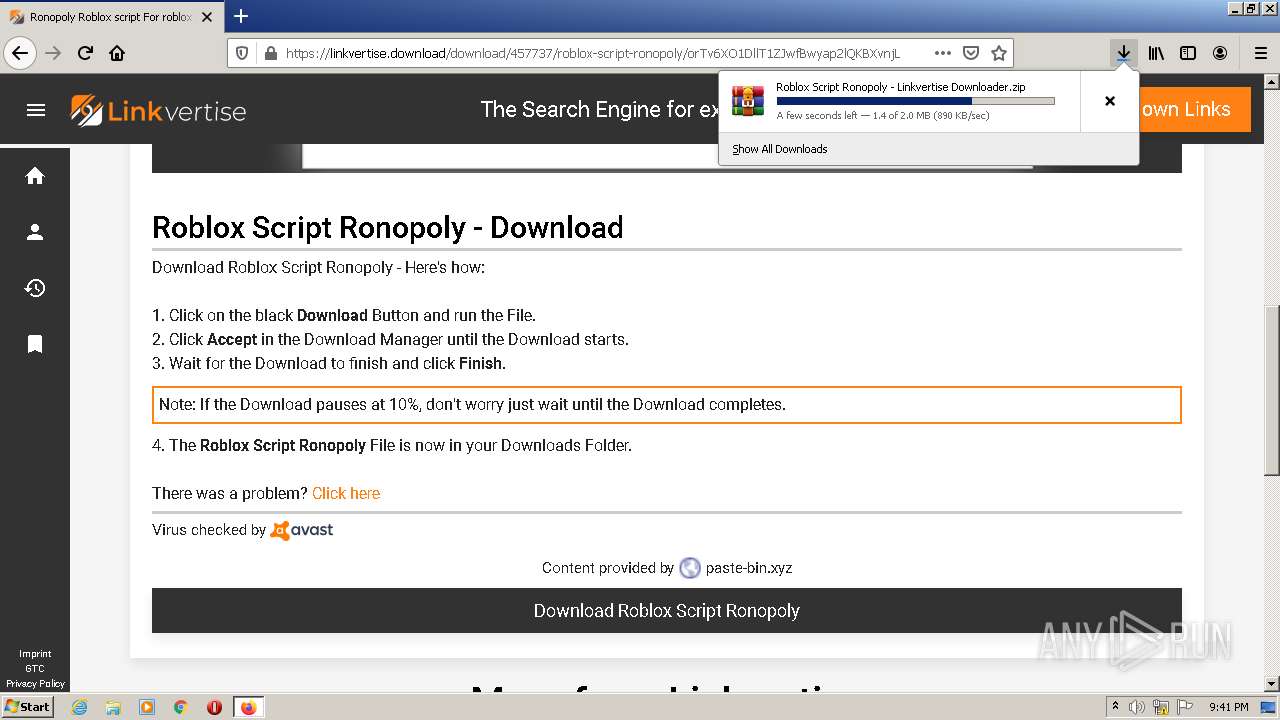Open the WinRAR file icon in downloads
This screenshot has height=720, width=1280.
pyautogui.click(x=748, y=101)
